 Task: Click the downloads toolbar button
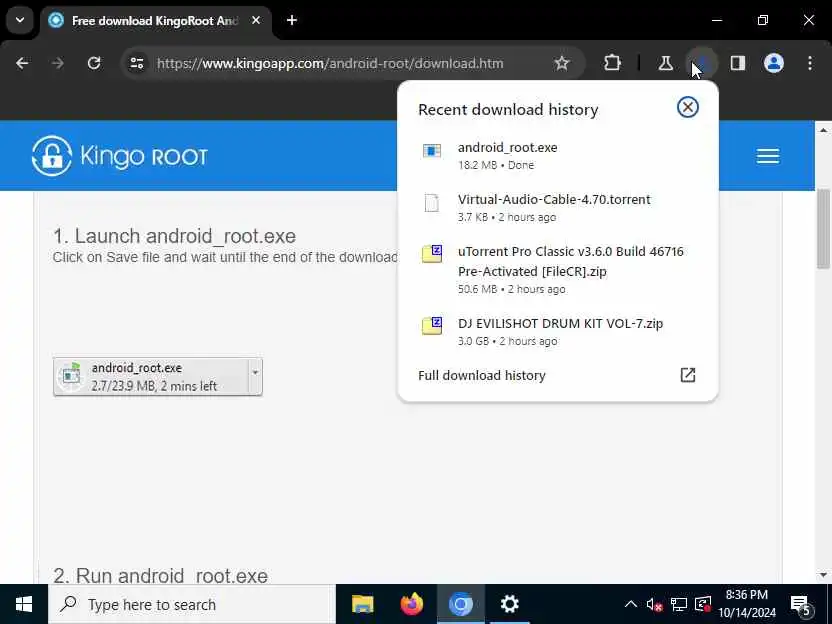point(701,64)
